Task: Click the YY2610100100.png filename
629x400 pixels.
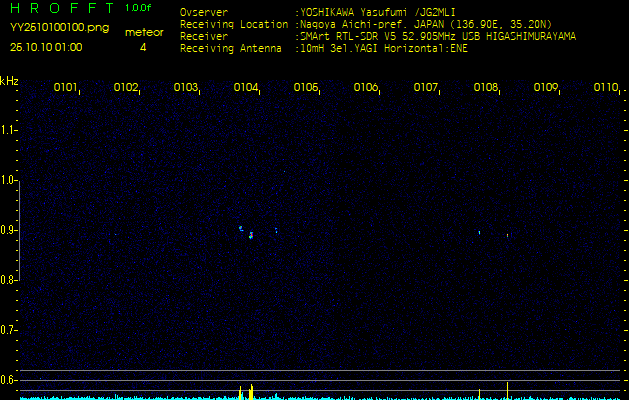Action: pyautogui.click(x=59, y=28)
